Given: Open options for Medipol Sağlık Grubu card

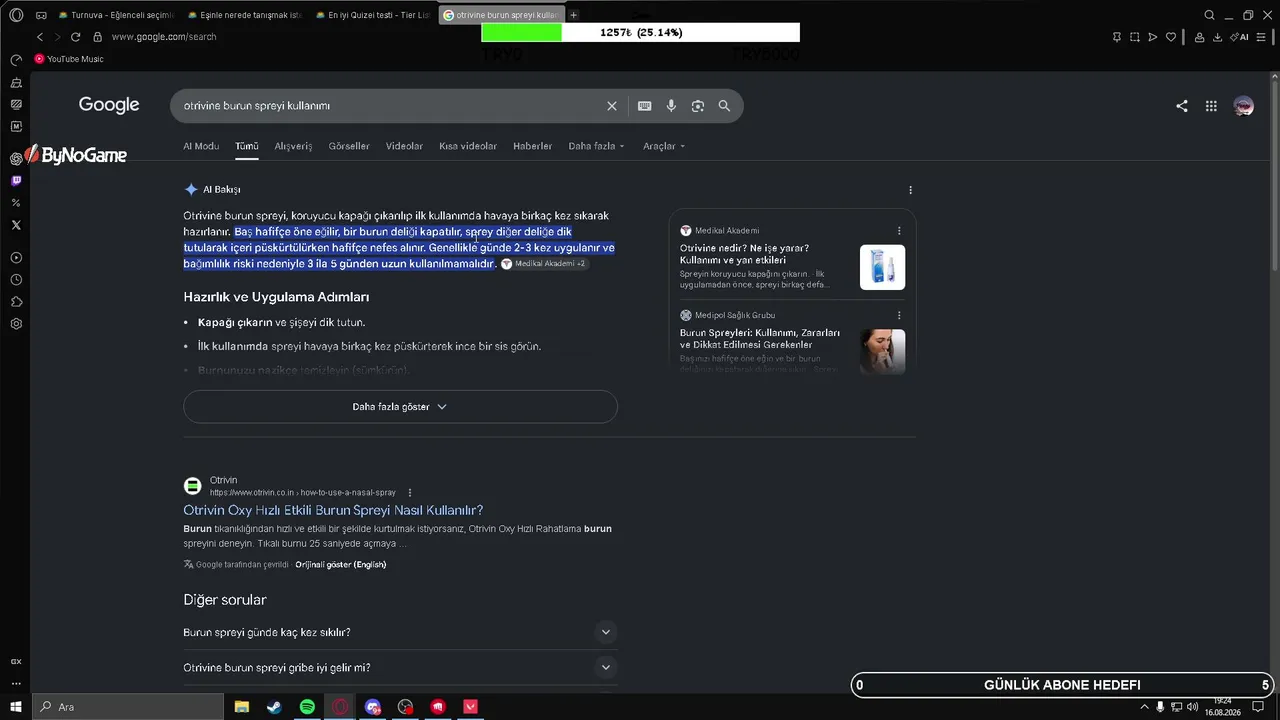Looking at the screenshot, I should coord(899,315).
